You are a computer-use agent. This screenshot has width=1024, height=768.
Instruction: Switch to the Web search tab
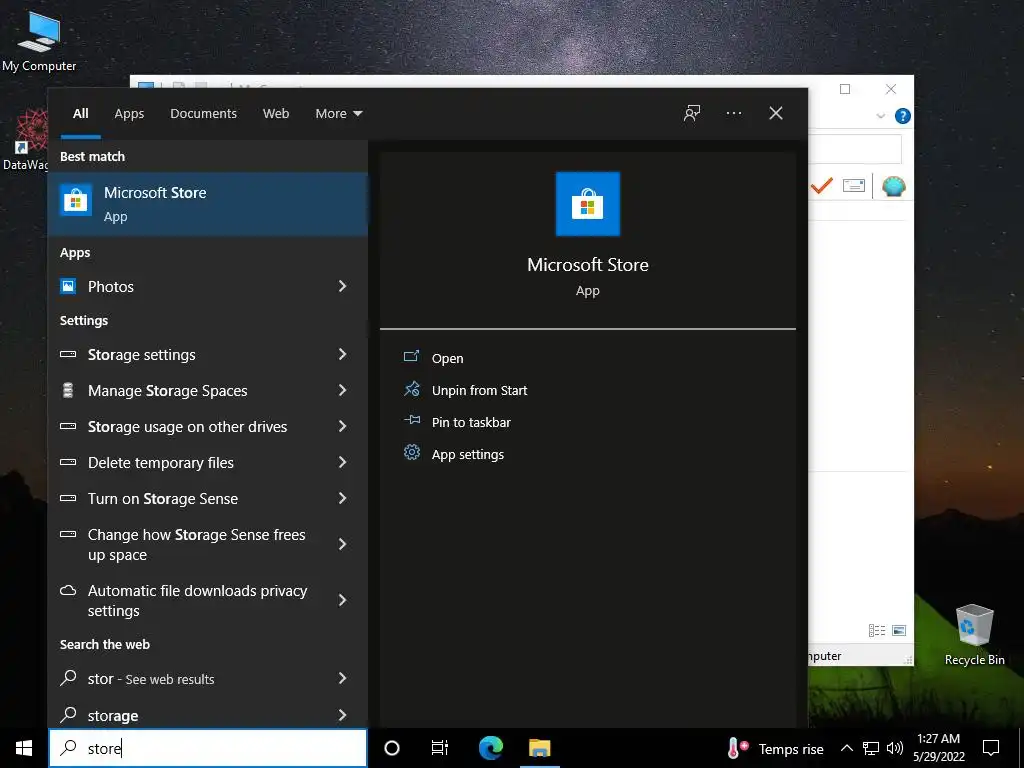pyautogui.click(x=276, y=114)
